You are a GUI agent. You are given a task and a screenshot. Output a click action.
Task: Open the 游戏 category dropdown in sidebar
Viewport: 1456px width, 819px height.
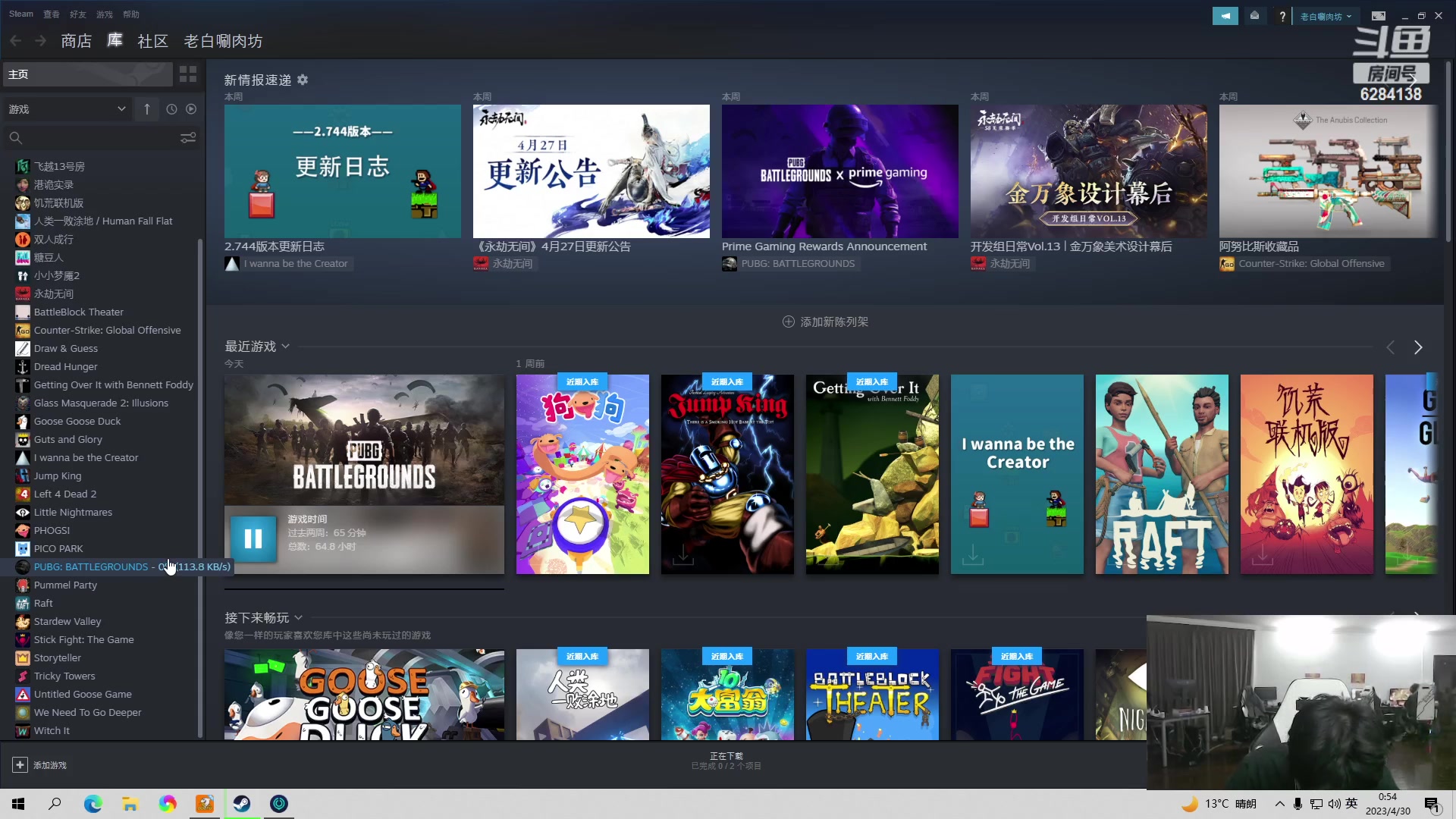[x=66, y=109]
